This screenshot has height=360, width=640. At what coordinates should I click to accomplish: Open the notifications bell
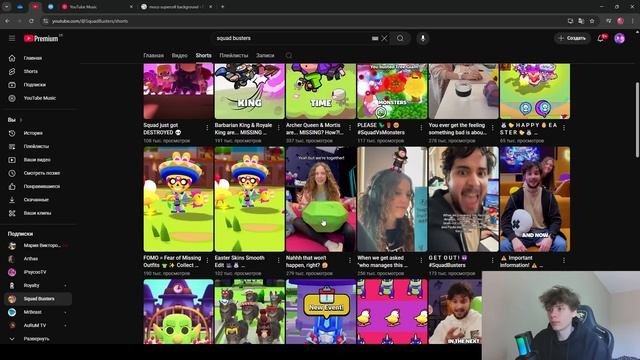pyautogui.click(x=601, y=38)
